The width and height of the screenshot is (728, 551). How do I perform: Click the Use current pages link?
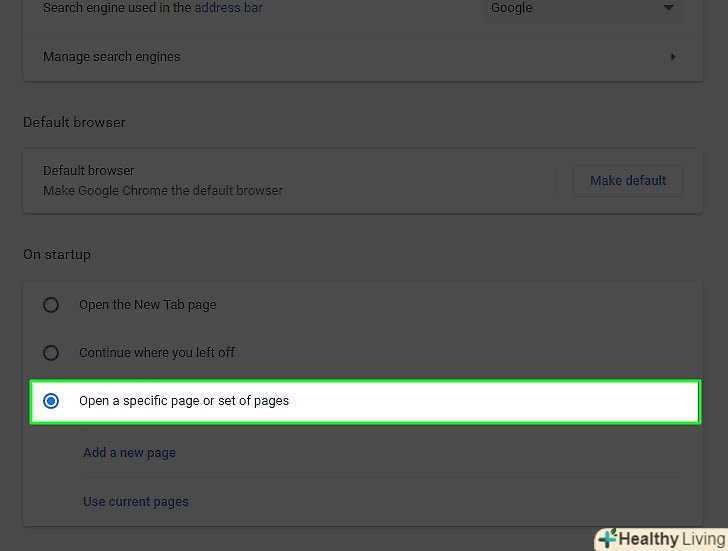click(x=136, y=502)
